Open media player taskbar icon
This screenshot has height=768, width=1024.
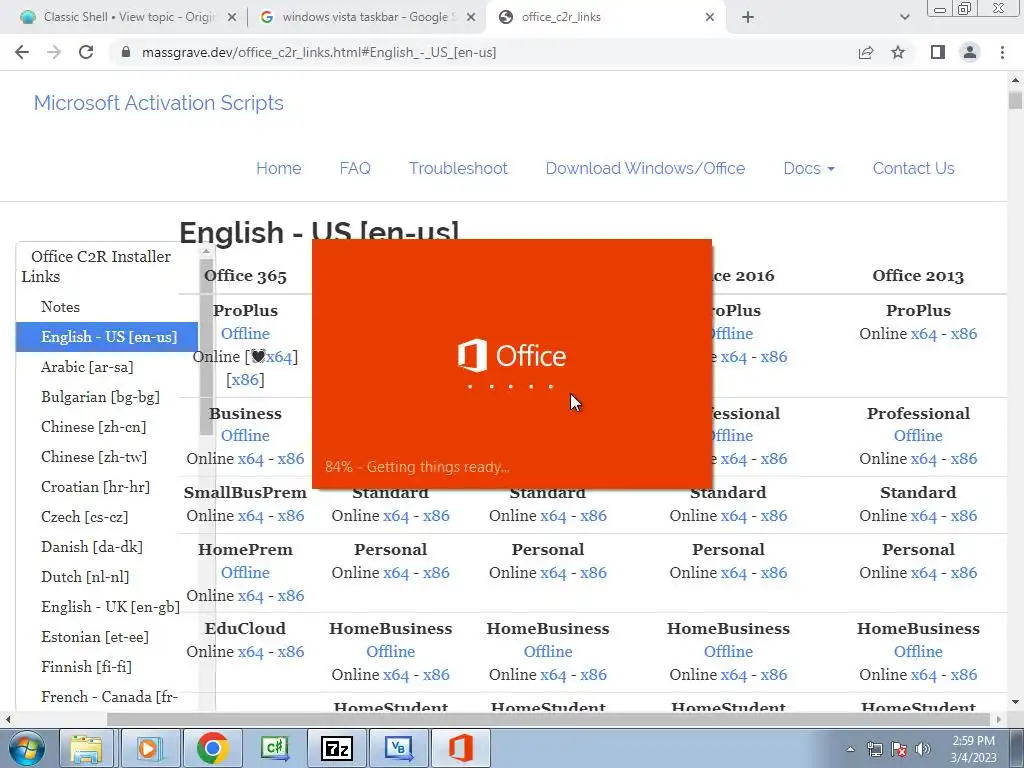click(149, 748)
